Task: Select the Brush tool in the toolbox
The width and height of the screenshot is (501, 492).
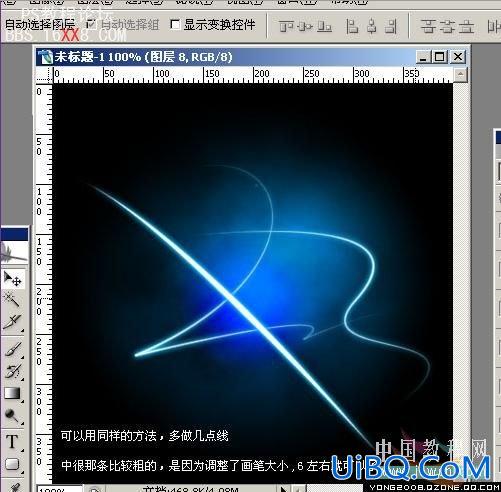Action: tap(12, 349)
